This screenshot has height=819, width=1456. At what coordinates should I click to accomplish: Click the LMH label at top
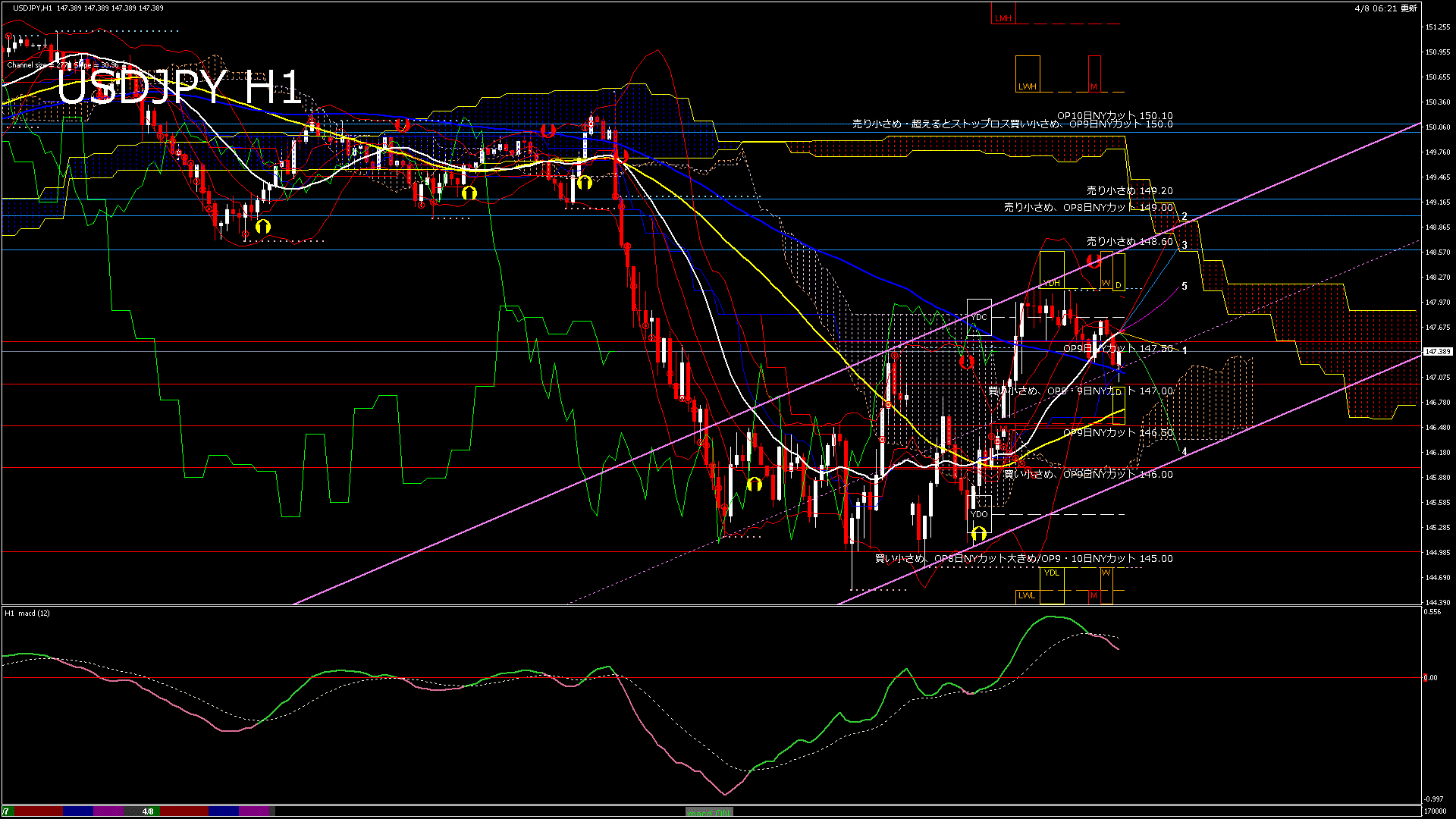[1003, 18]
